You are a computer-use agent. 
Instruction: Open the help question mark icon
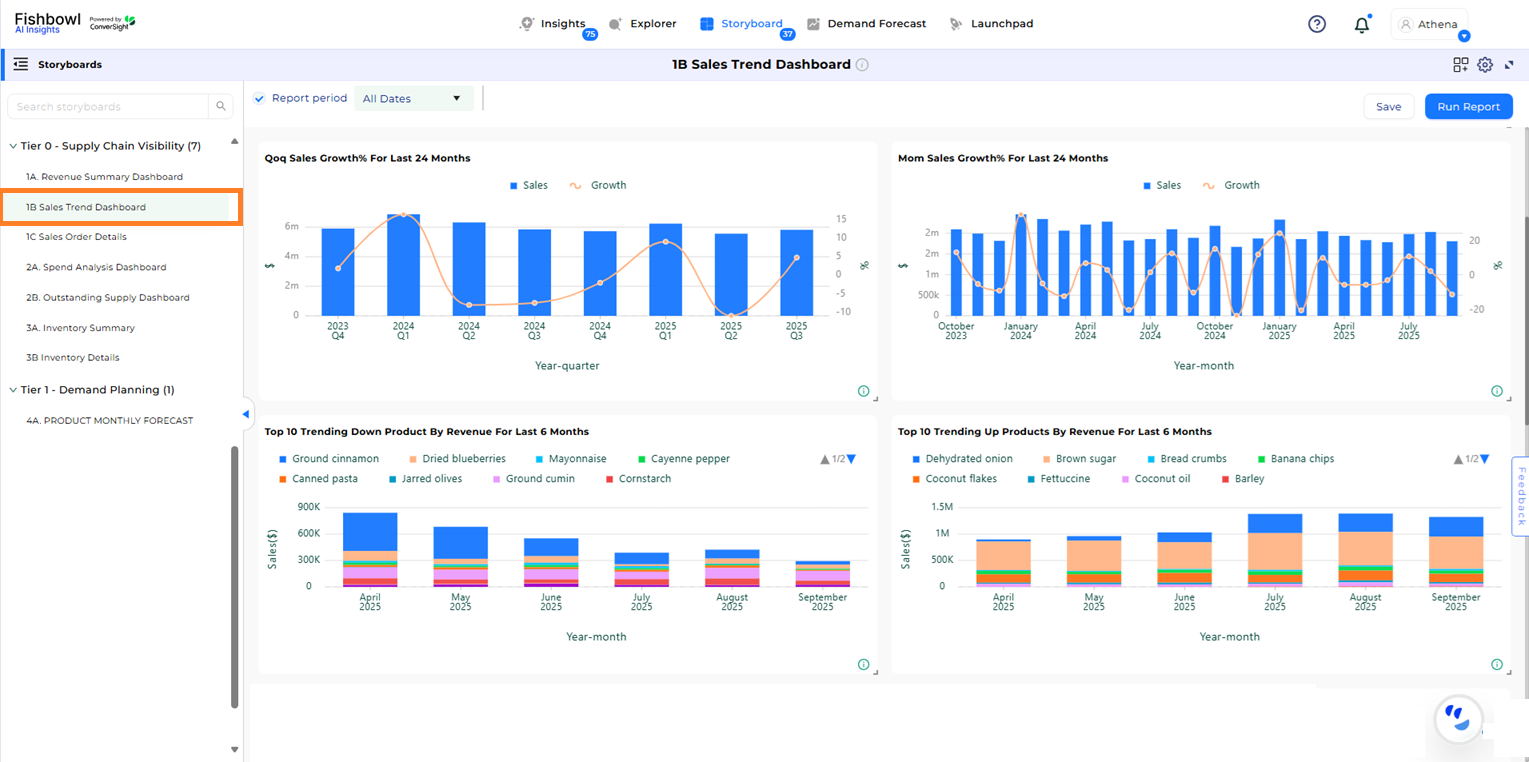pyautogui.click(x=1317, y=23)
